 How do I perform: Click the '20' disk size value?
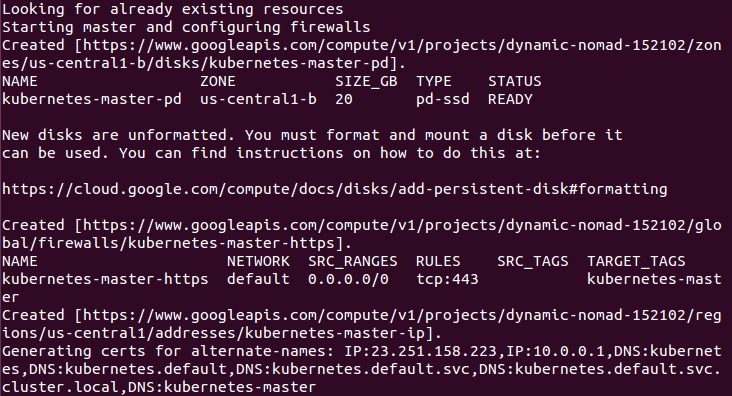coord(344,99)
